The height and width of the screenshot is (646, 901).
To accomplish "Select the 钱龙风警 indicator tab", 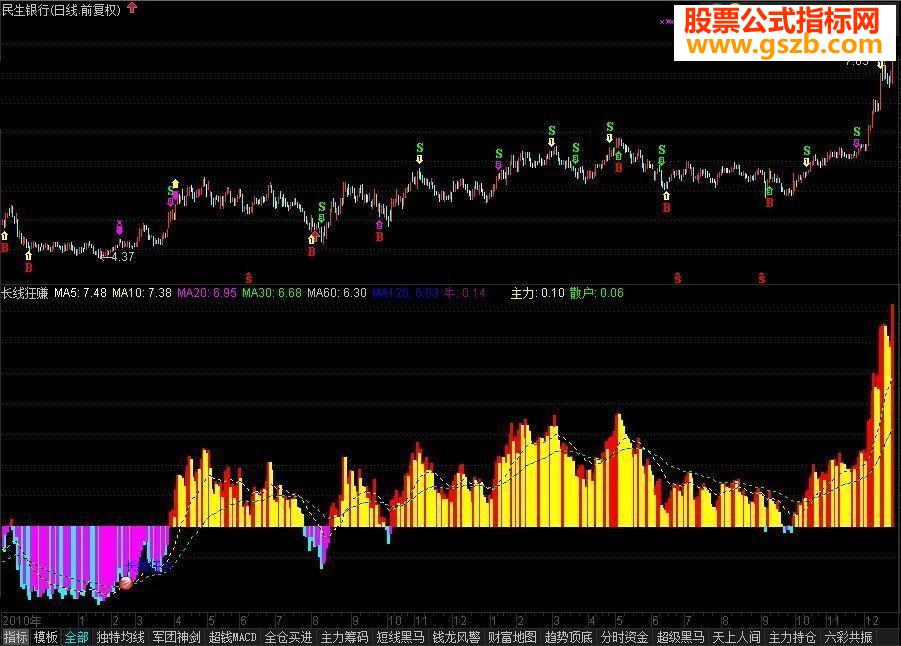I will (456, 637).
